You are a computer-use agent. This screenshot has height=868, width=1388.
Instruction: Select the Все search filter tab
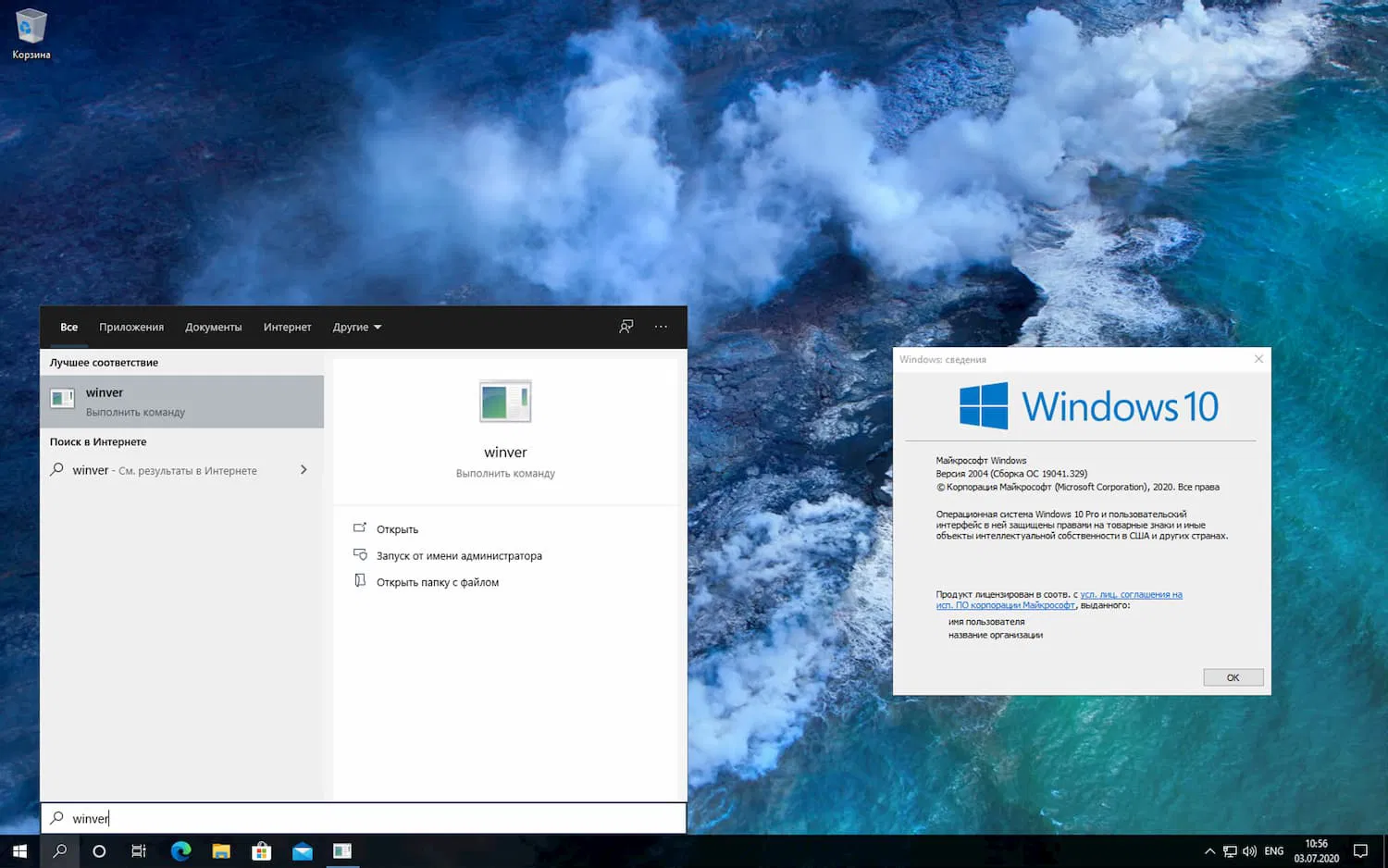point(69,328)
